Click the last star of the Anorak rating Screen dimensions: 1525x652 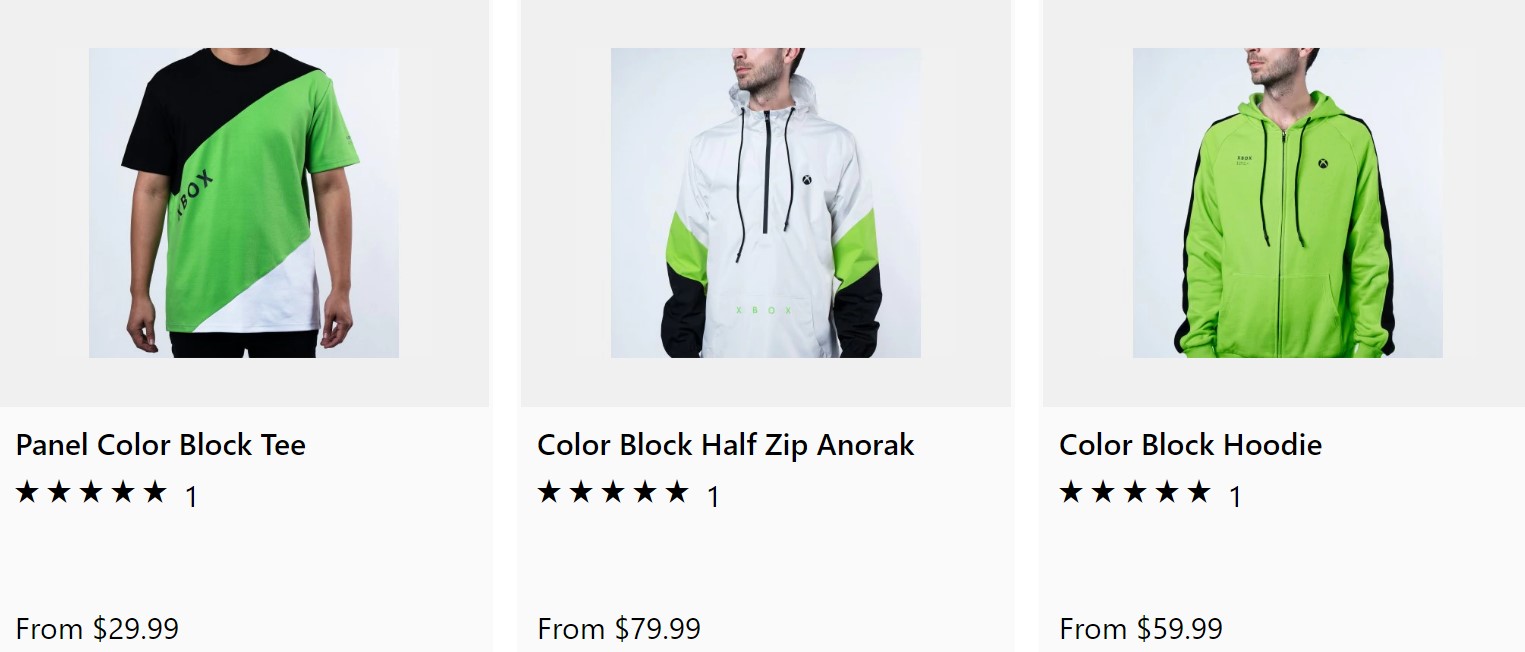[x=677, y=492]
